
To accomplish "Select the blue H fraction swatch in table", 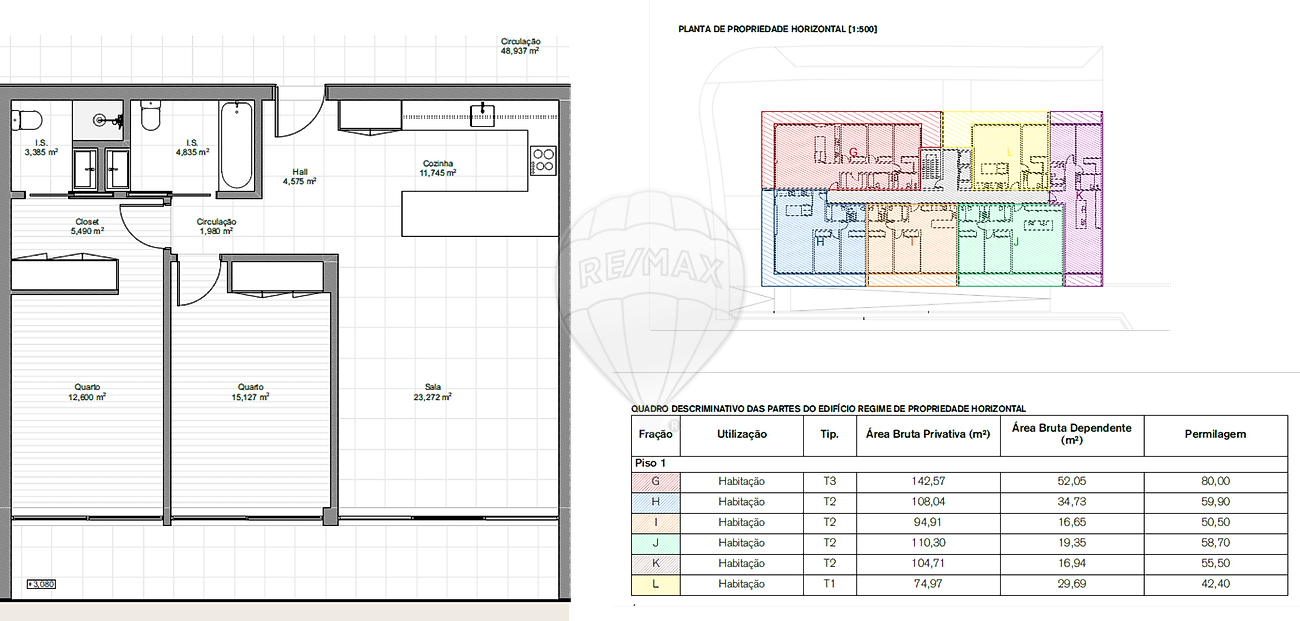I will [656, 502].
